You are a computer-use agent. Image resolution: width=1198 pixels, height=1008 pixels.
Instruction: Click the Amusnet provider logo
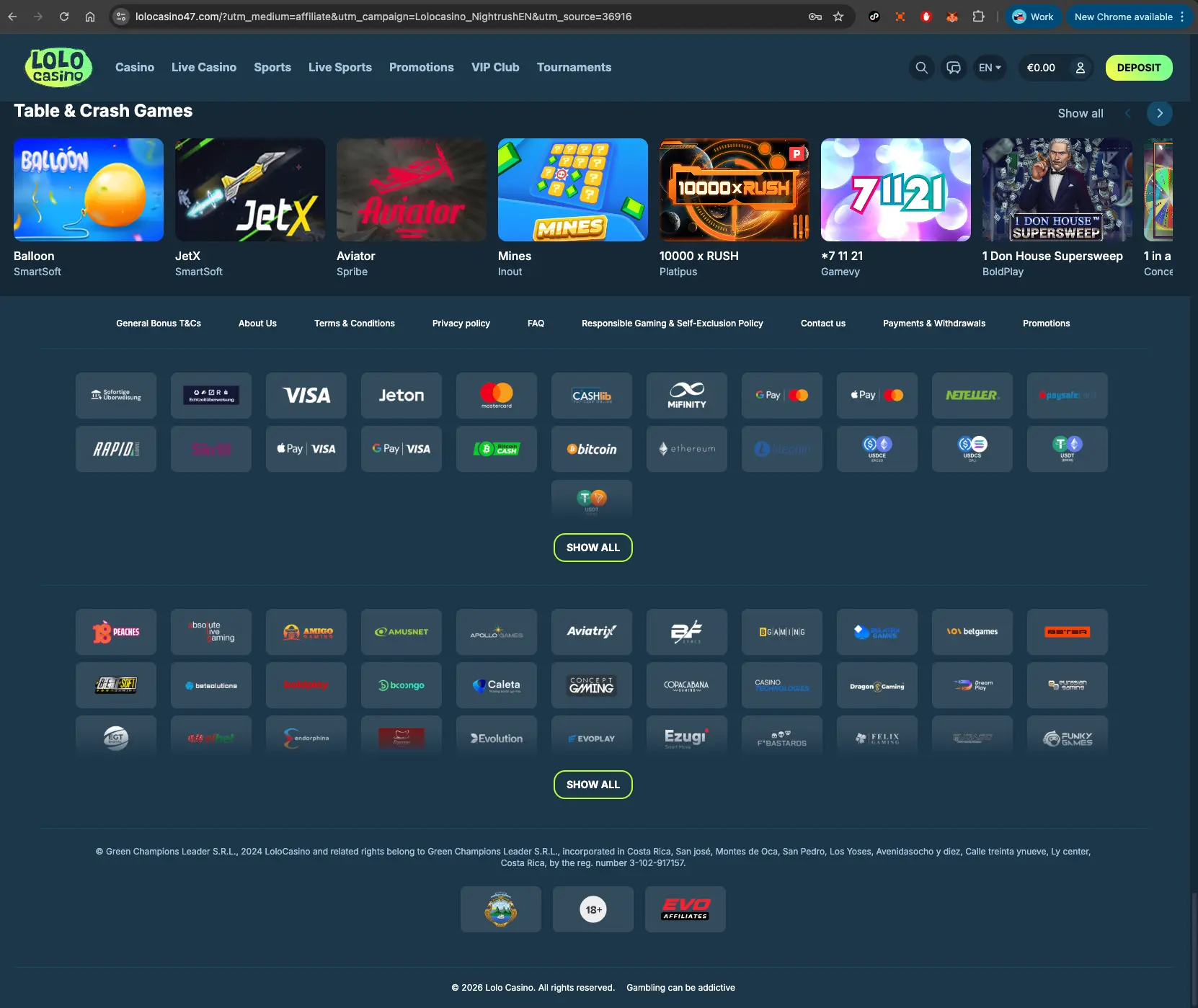click(401, 632)
